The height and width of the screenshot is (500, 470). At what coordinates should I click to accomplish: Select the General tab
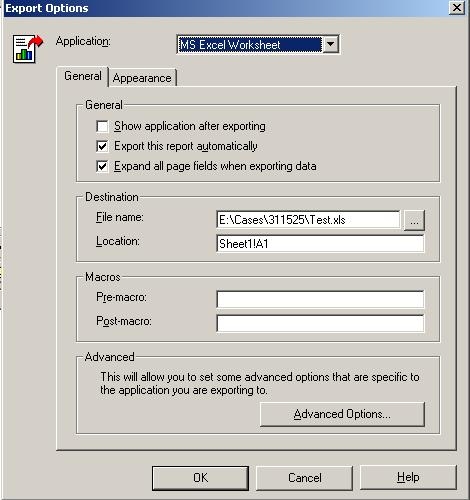pos(83,76)
